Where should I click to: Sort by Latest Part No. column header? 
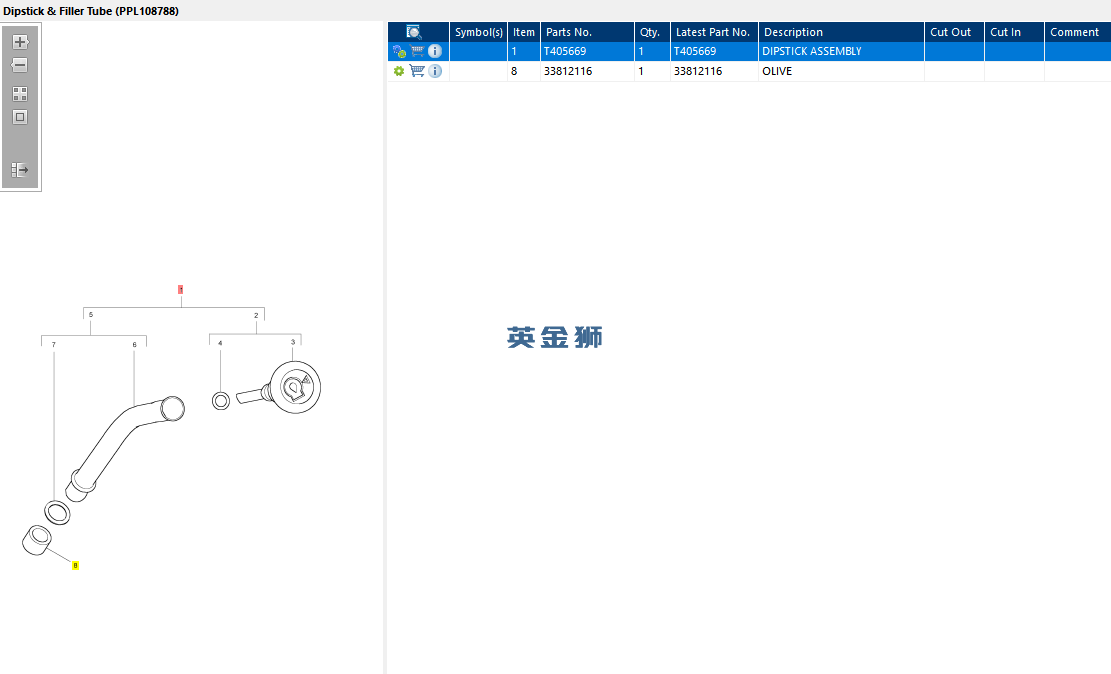click(x=714, y=32)
